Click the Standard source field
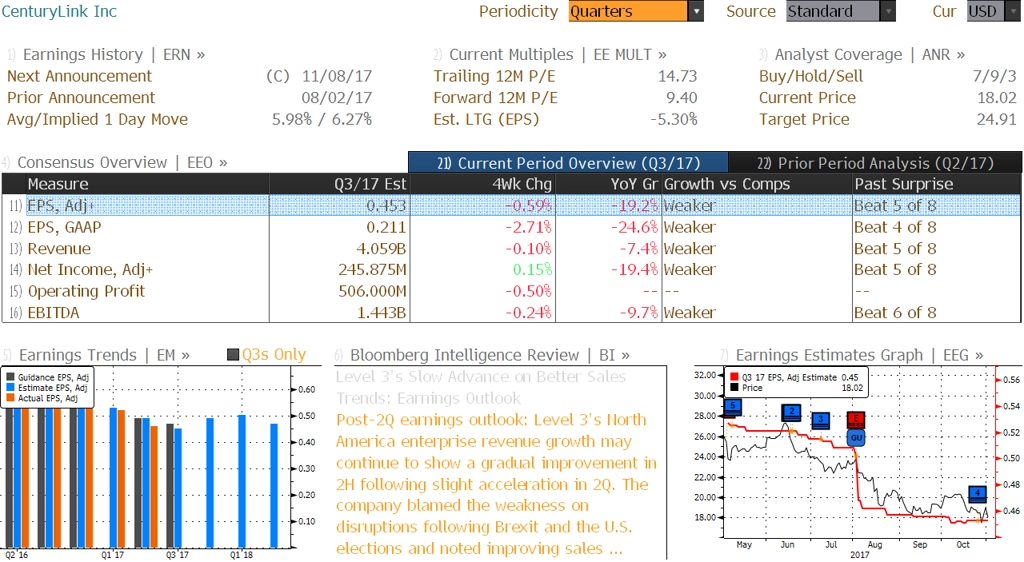Screen dimensions: 1024x562 click(833, 11)
